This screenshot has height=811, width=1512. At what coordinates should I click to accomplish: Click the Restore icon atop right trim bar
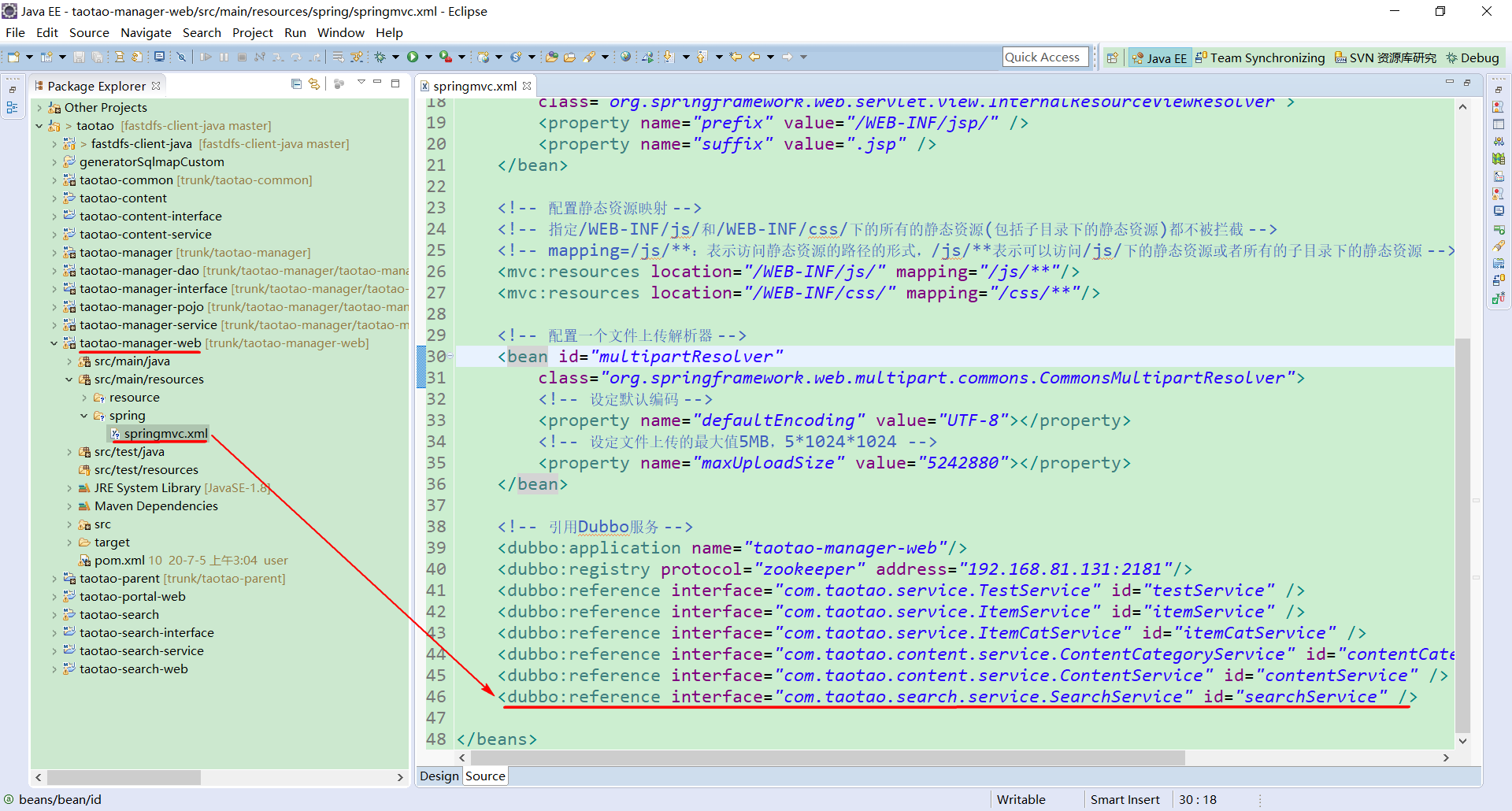tap(1499, 90)
